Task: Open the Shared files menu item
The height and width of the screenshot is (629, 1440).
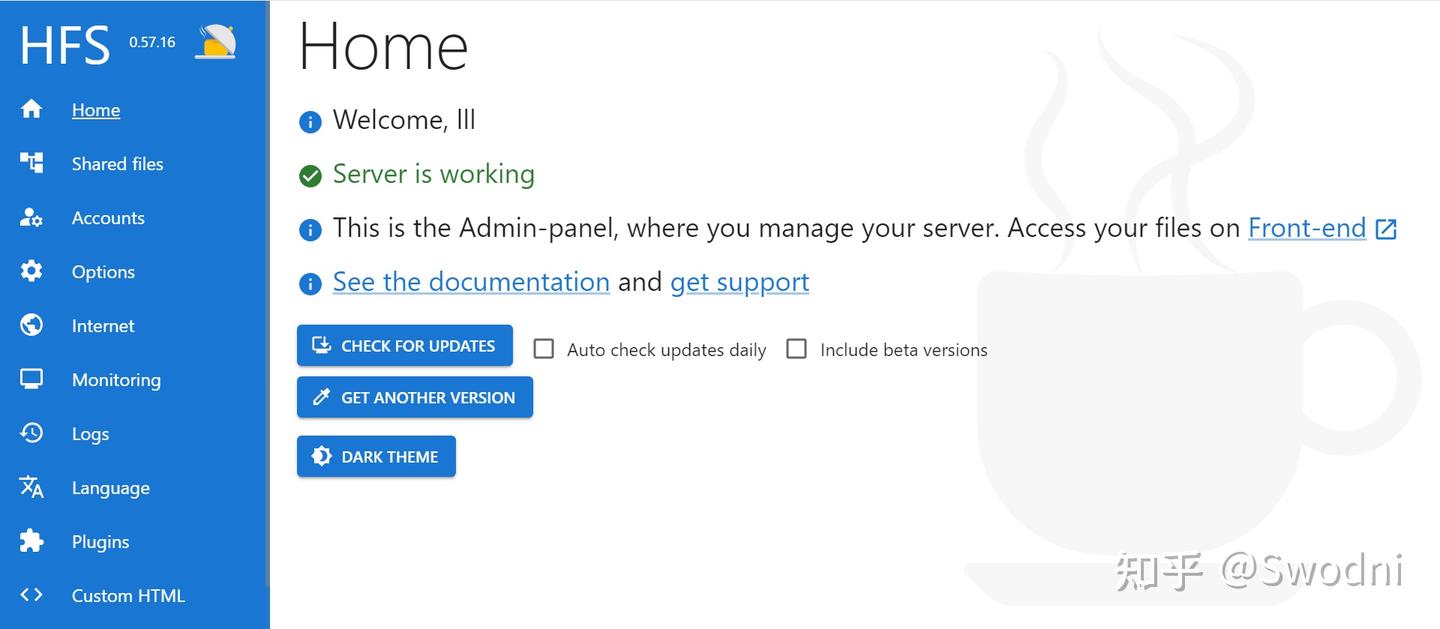Action: coord(117,164)
